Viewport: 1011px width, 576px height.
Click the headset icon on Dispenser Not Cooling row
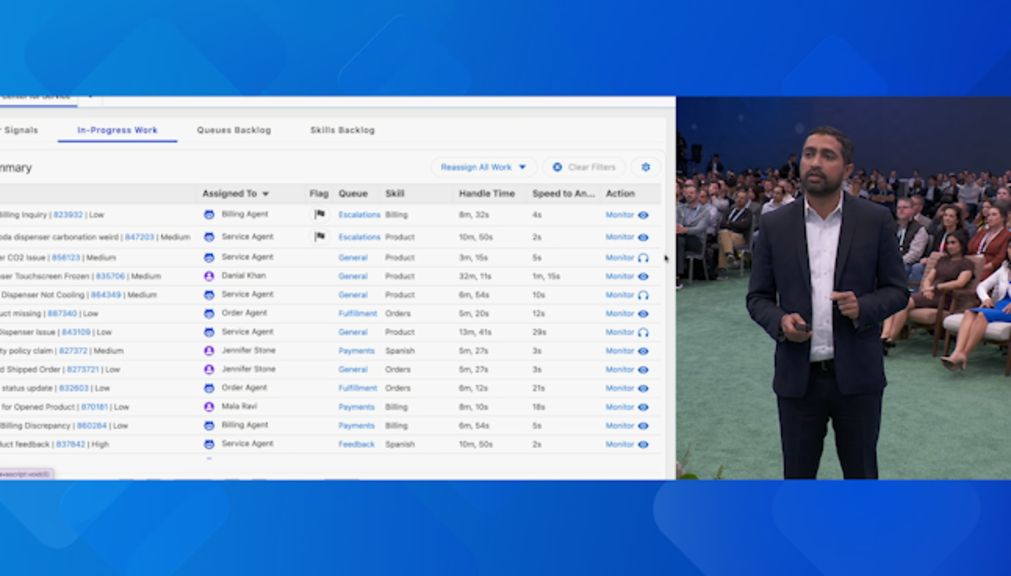(x=643, y=295)
